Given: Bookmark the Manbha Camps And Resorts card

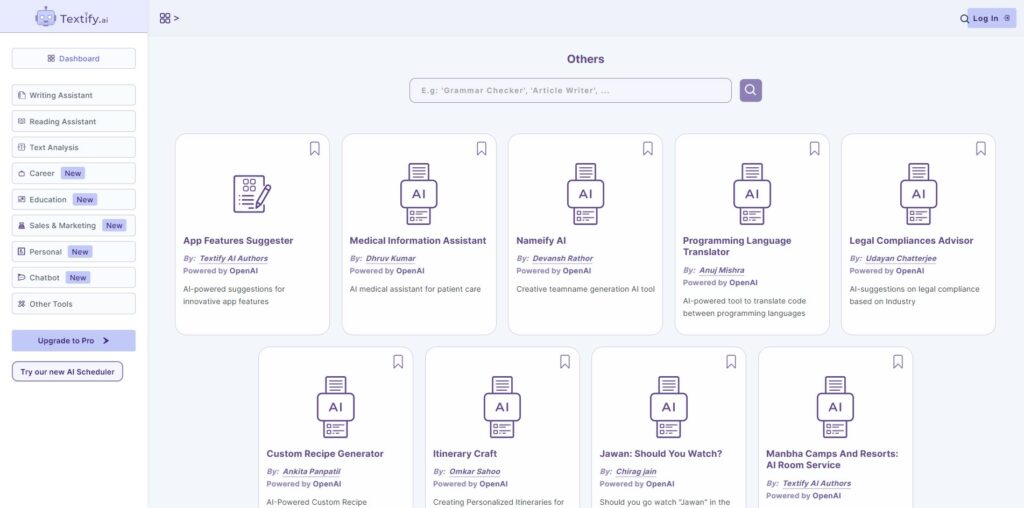Looking at the screenshot, I should tap(898, 362).
